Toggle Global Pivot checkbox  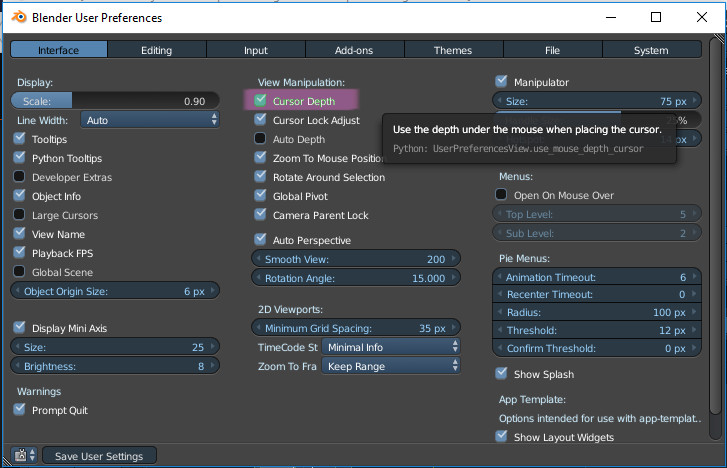tap(261, 196)
